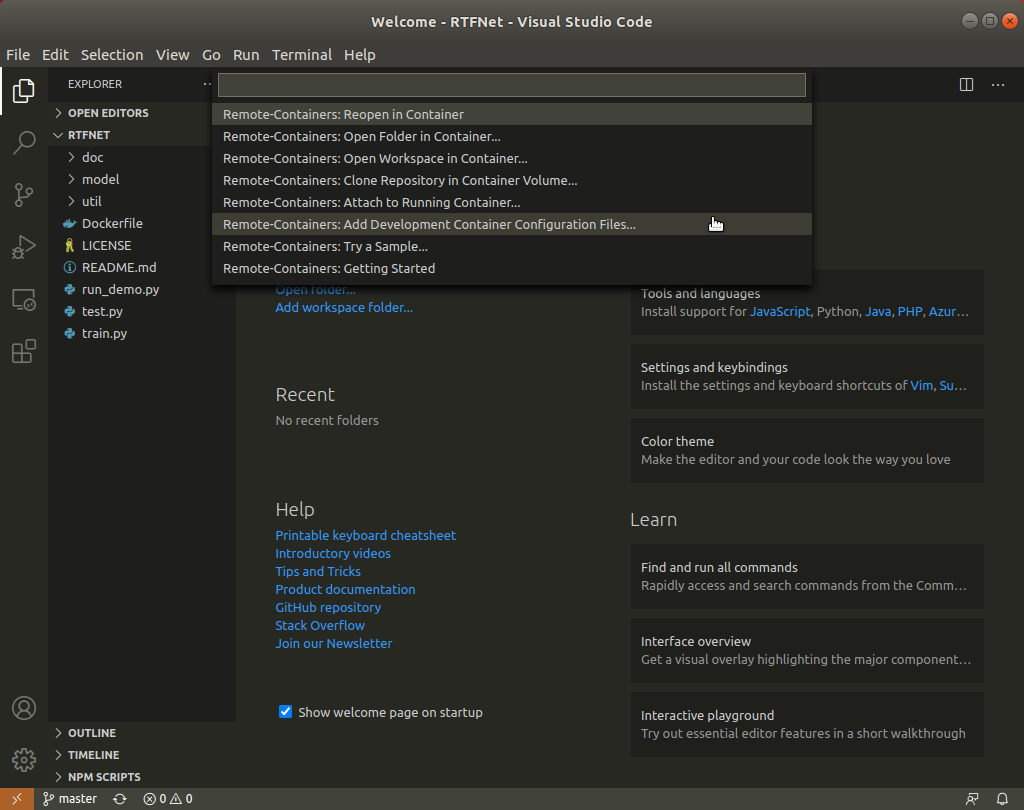
Task: Synchronize changes via status bar sync icon
Action: click(x=120, y=799)
